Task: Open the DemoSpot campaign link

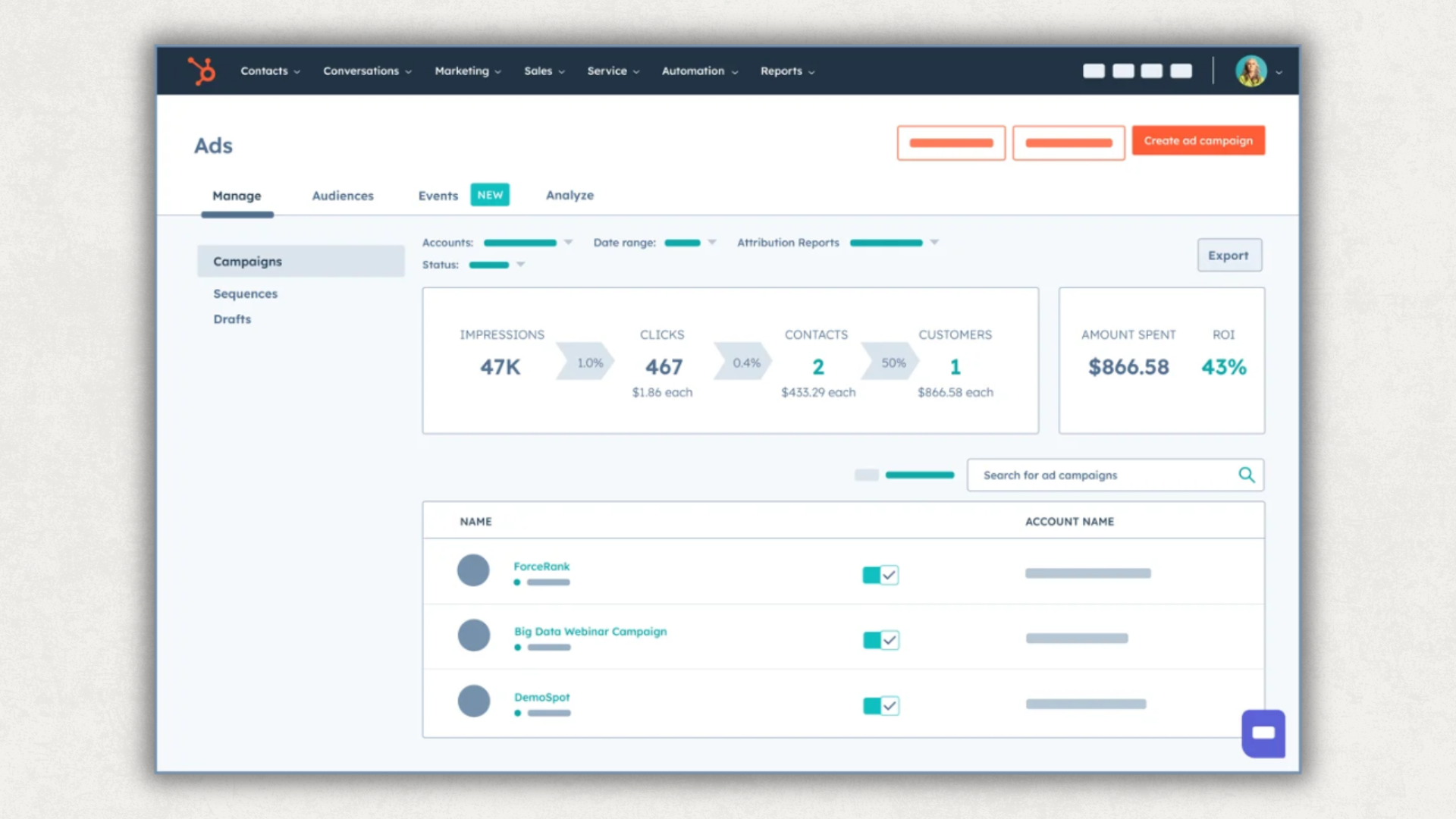Action: [x=542, y=697]
